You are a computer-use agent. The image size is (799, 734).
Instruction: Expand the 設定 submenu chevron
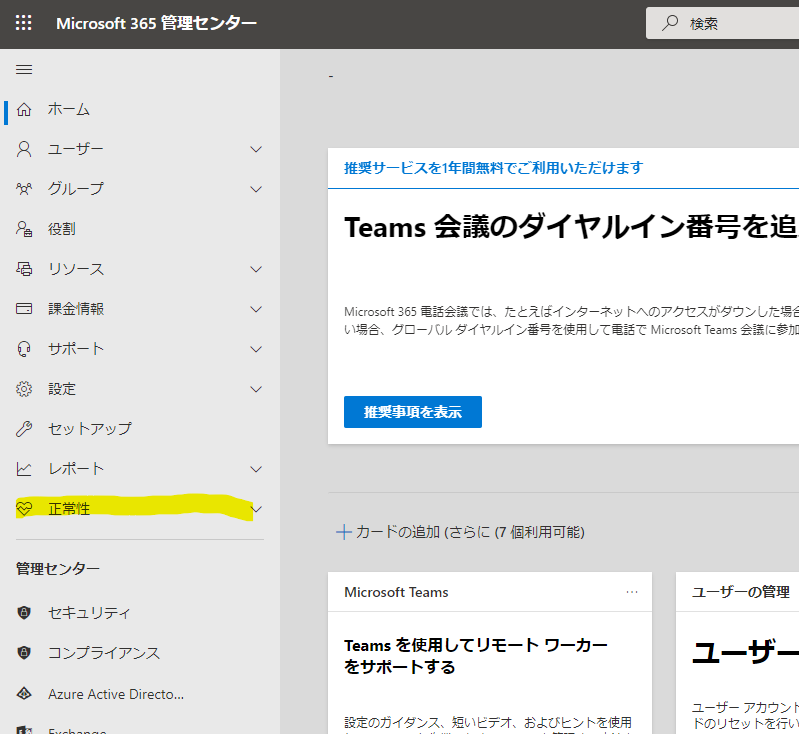tap(256, 389)
